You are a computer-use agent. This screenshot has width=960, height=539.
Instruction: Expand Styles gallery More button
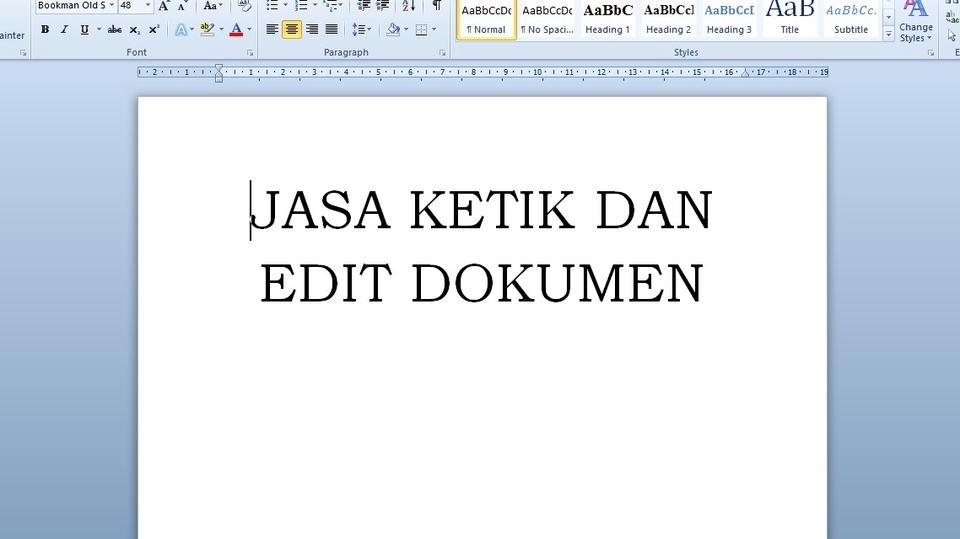pyautogui.click(x=888, y=34)
